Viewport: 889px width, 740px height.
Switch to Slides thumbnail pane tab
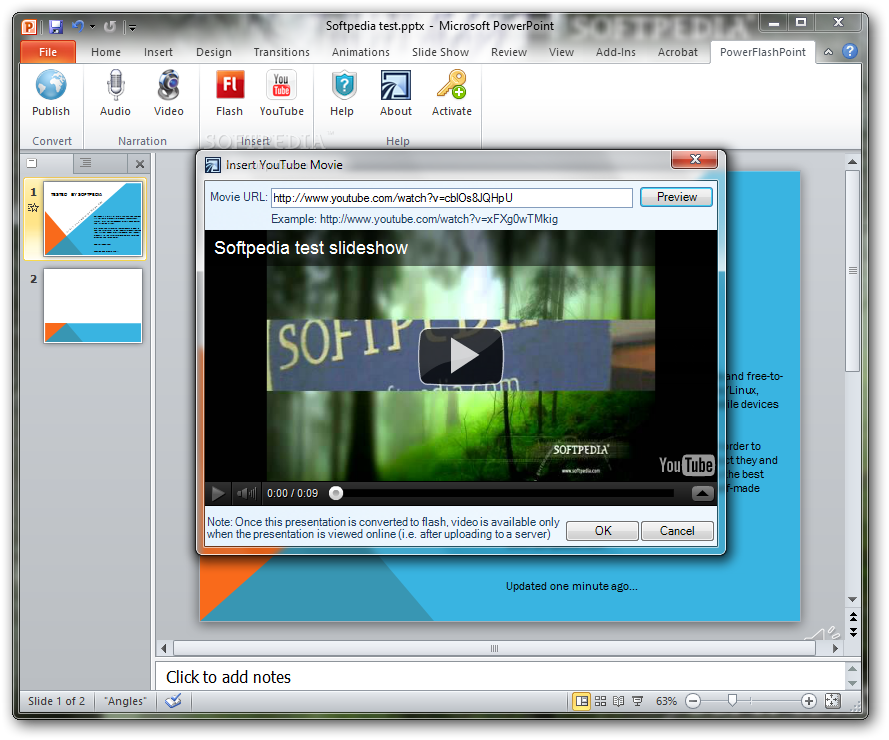coord(32,163)
